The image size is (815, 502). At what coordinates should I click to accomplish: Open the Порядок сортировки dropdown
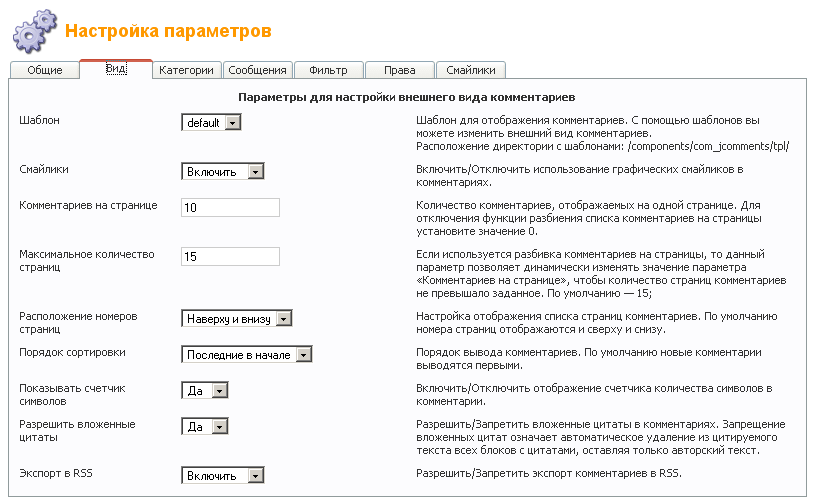click(x=247, y=354)
